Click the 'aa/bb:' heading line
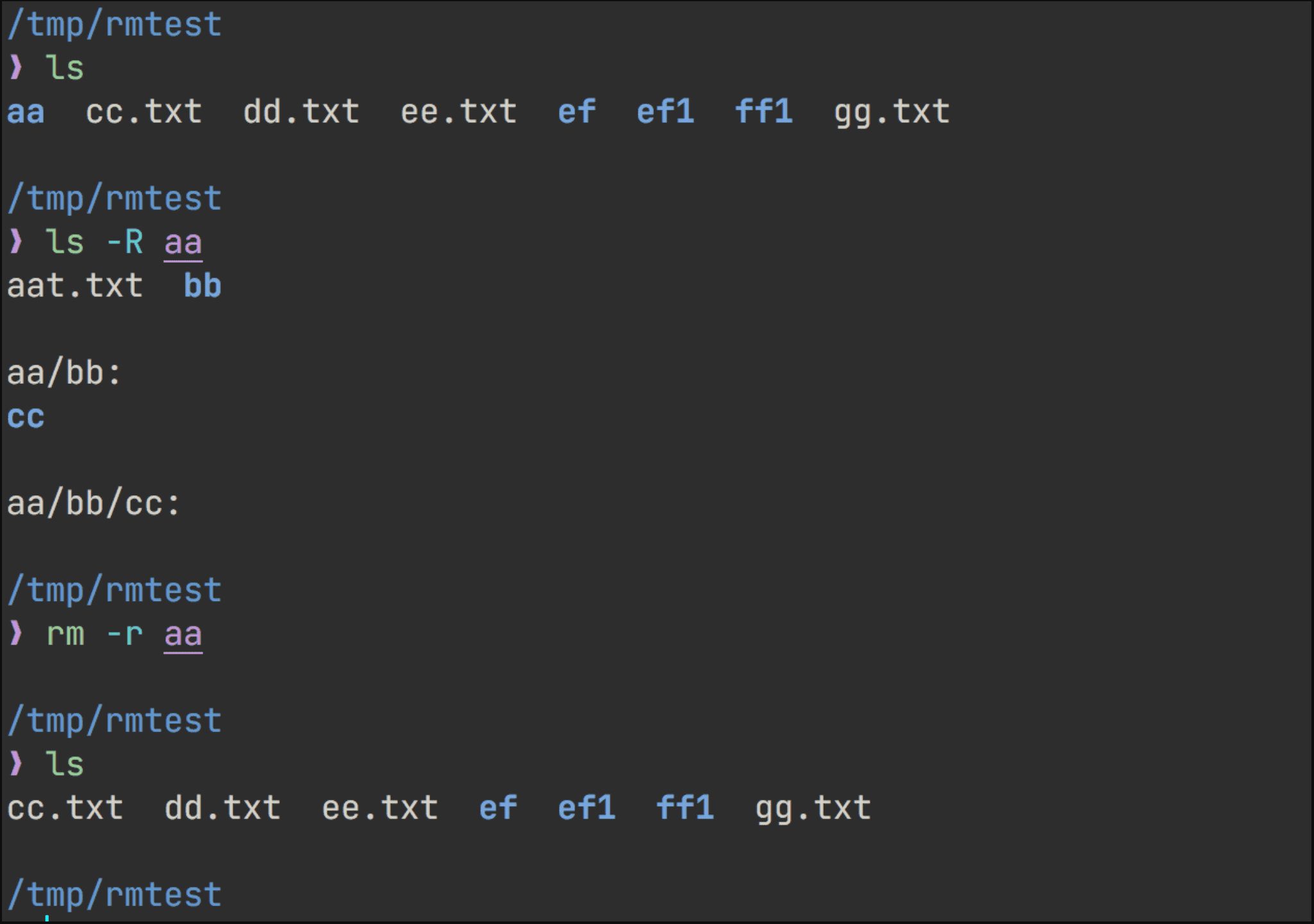The image size is (1314, 924). coord(64,373)
